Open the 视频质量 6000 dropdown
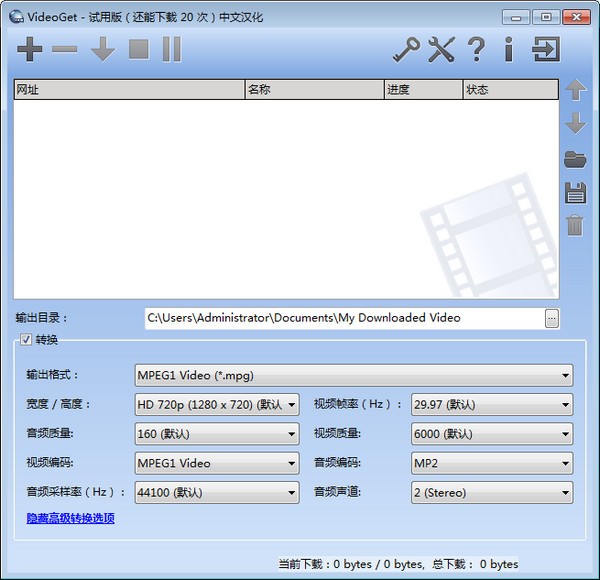Image resolution: width=600 pixels, height=580 pixels. point(492,434)
